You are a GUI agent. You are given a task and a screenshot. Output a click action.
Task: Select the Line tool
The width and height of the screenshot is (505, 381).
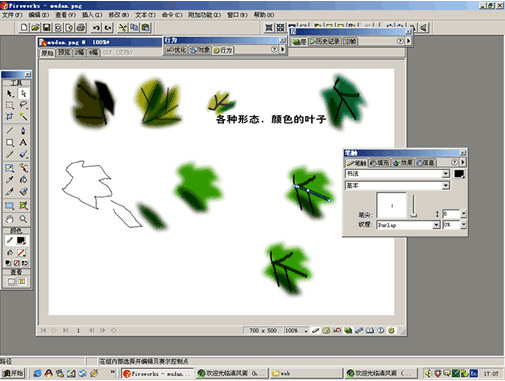coord(10,130)
